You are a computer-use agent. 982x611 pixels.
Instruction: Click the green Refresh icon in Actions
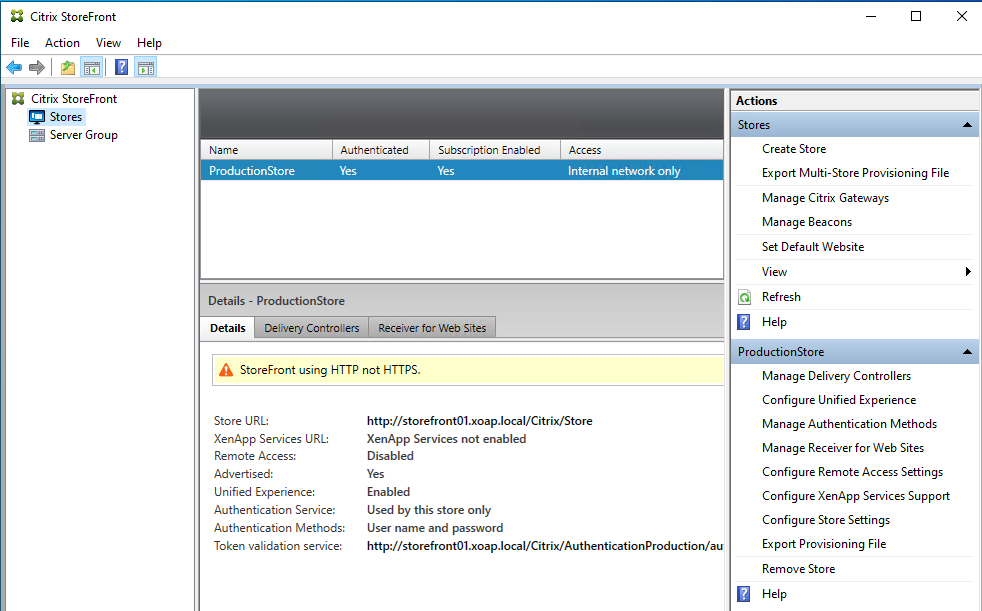pyautogui.click(x=744, y=297)
